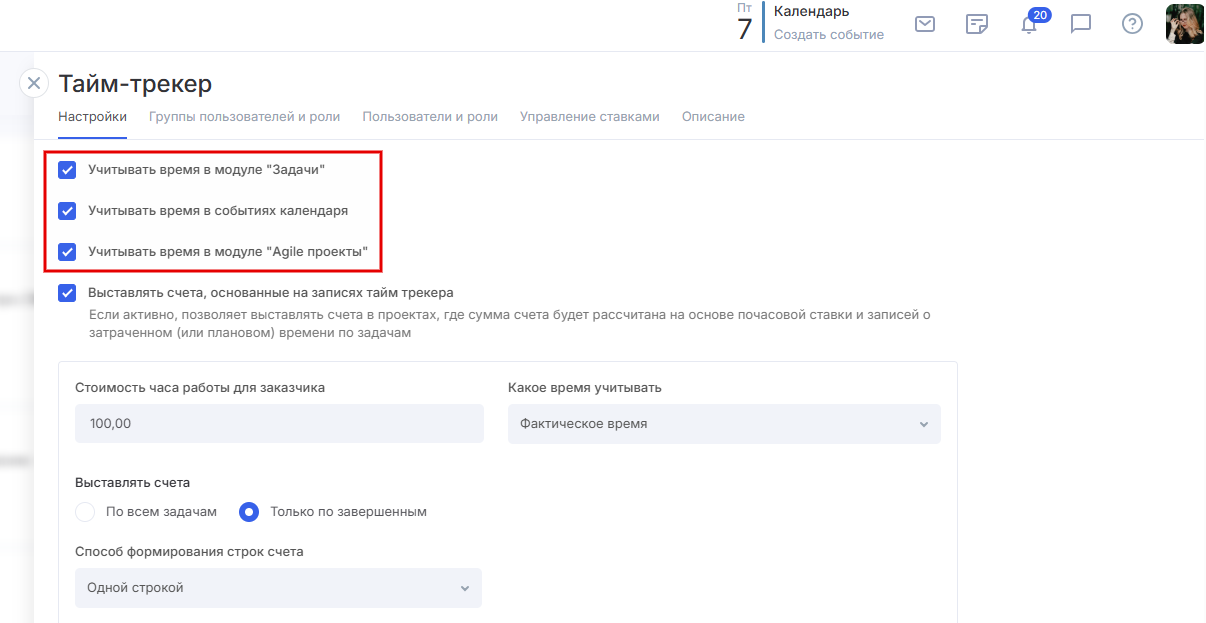The height and width of the screenshot is (623, 1206).
Task: Click the Создать событие link
Action: pyautogui.click(x=828, y=35)
